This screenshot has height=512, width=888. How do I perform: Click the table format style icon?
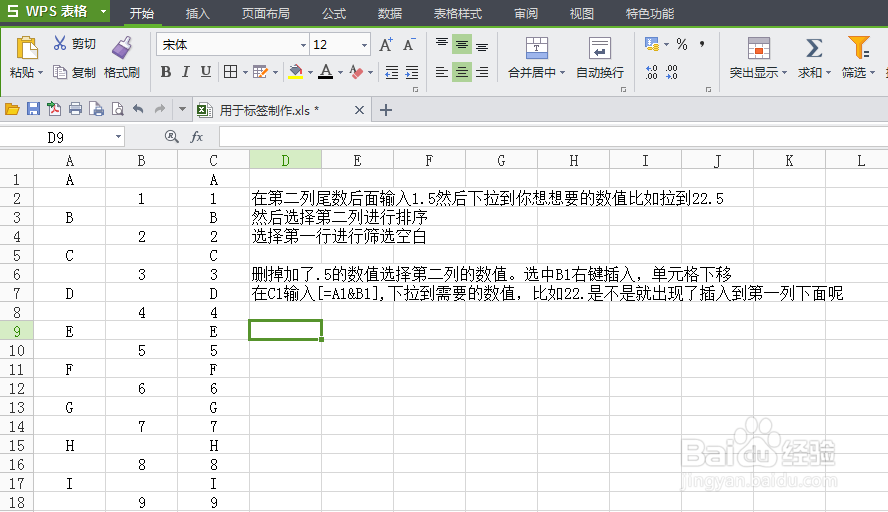[261, 72]
